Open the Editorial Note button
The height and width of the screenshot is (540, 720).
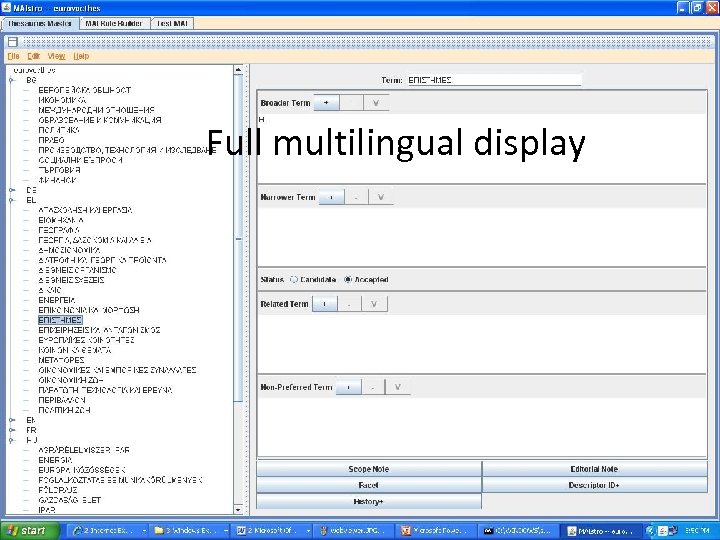click(x=595, y=469)
